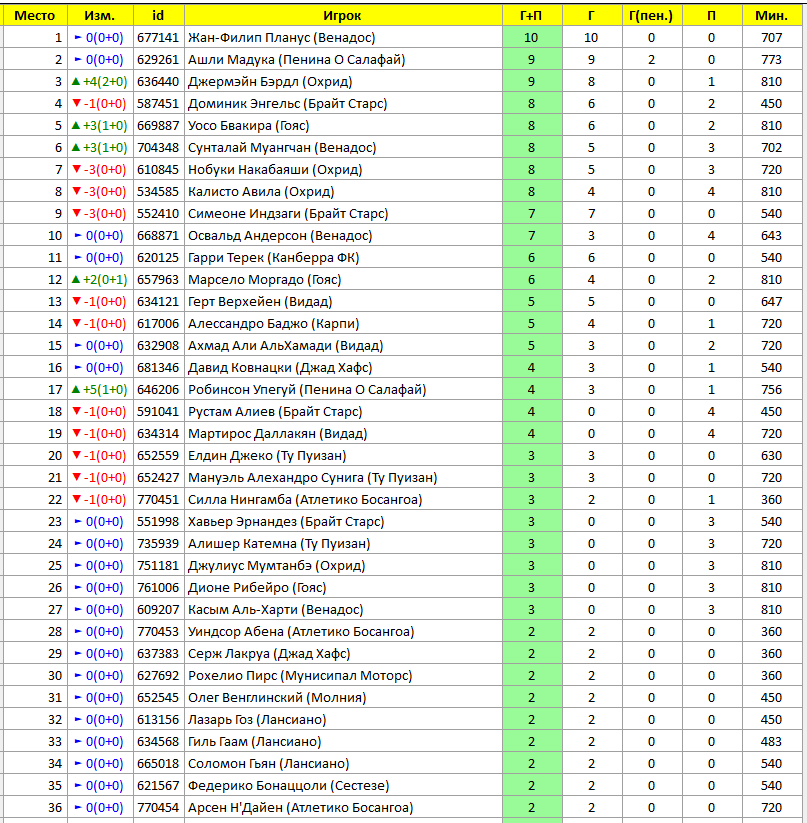Click minutes value '707'
807x823 pixels.
tap(771, 38)
